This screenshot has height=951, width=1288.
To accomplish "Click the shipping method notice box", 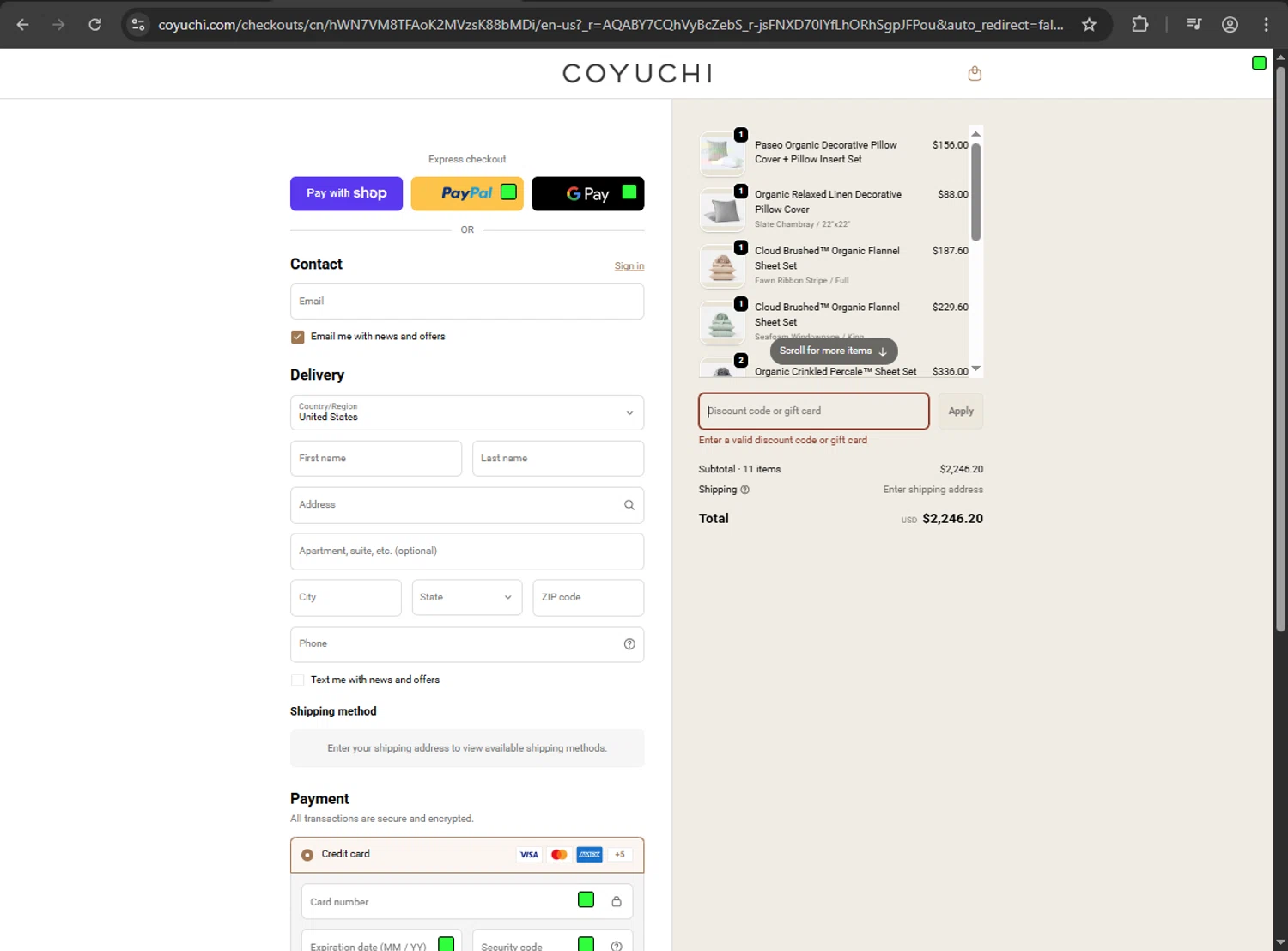I will click(467, 748).
